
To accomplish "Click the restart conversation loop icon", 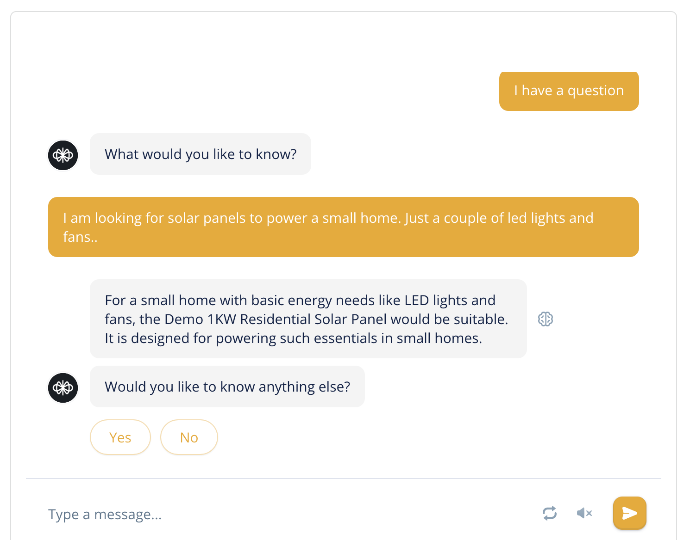I will [550, 513].
